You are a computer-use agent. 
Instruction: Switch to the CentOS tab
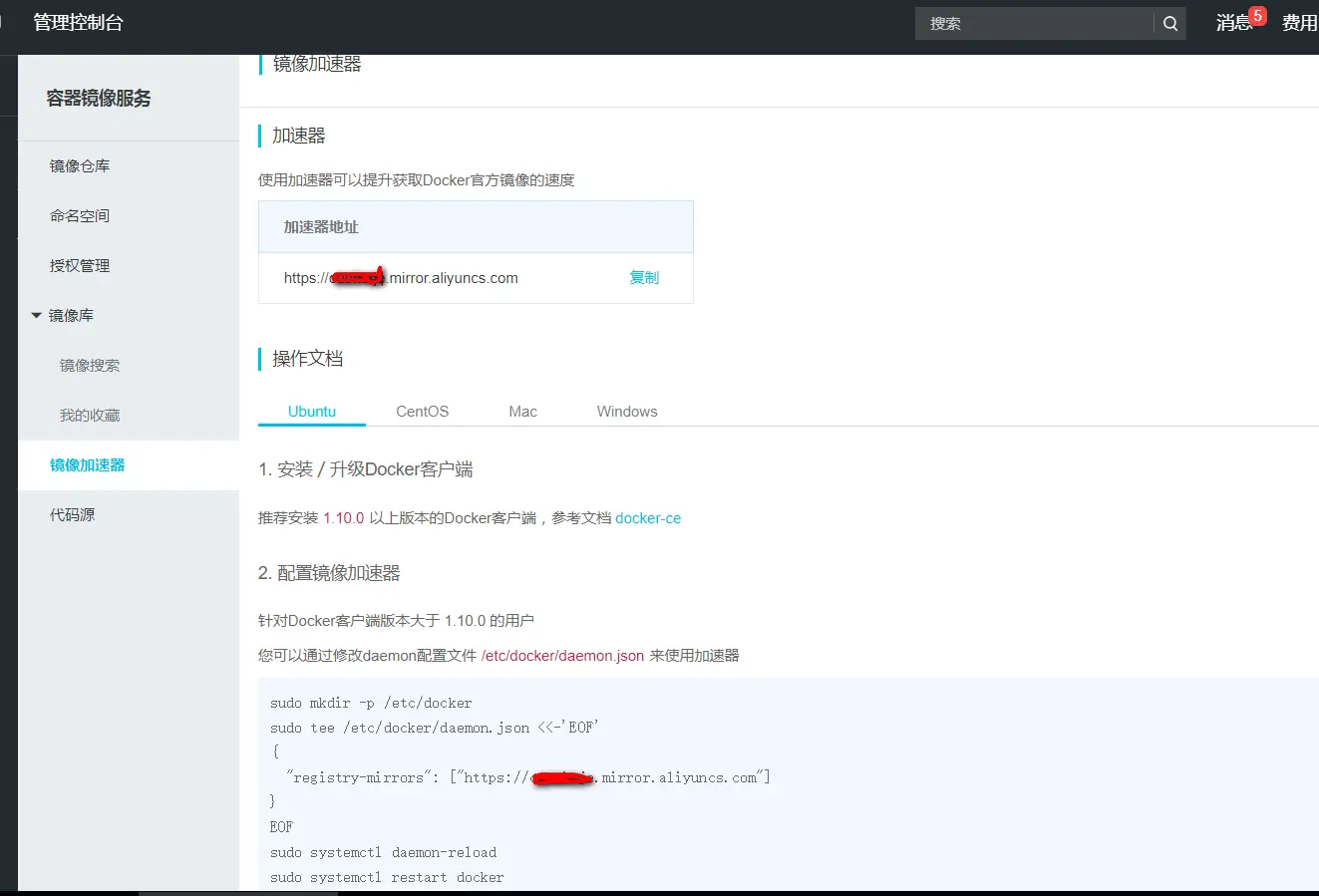[422, 411]
